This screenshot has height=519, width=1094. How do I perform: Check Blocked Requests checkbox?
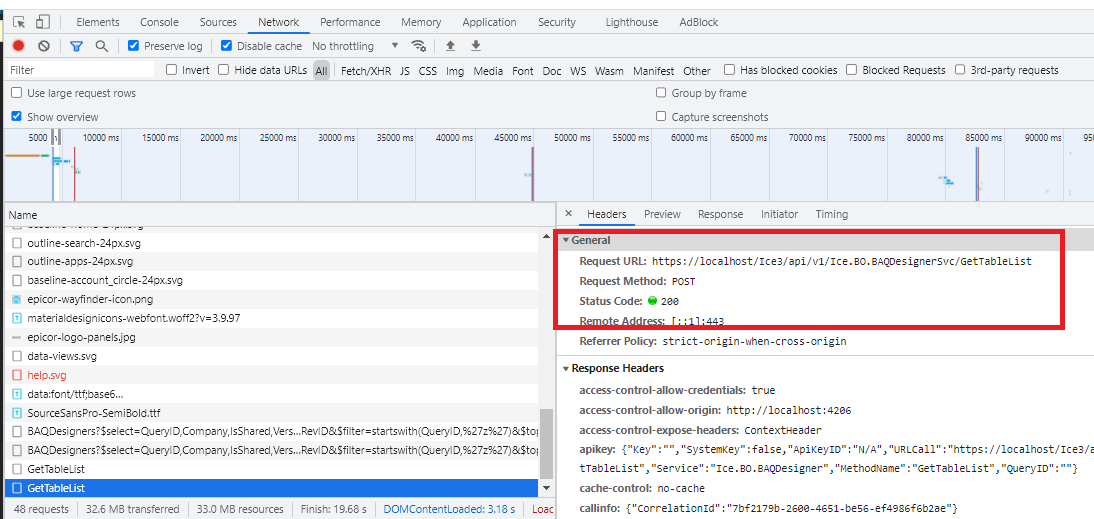tap(852, 70)
